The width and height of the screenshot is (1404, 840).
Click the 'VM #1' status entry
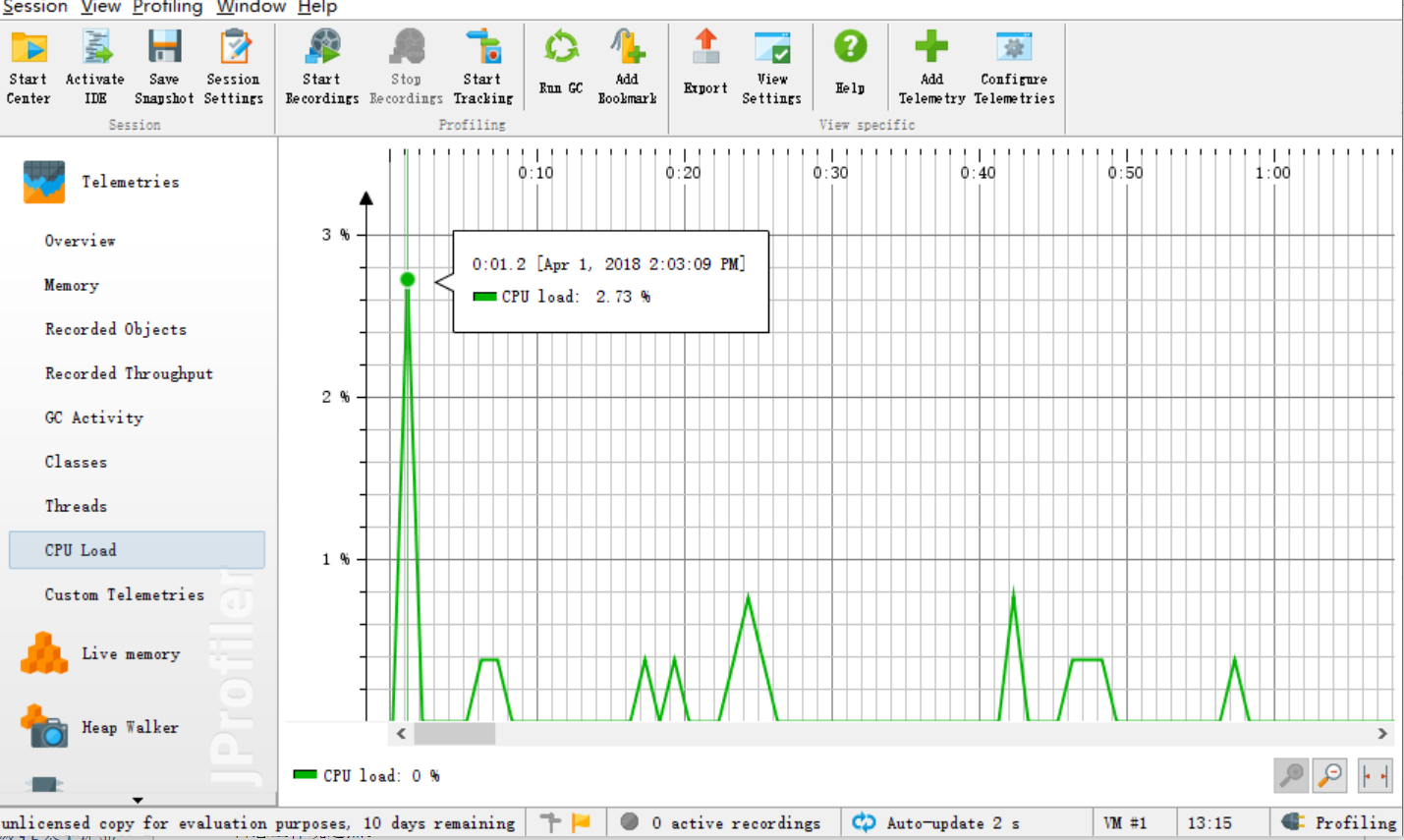click(1125, 823)
